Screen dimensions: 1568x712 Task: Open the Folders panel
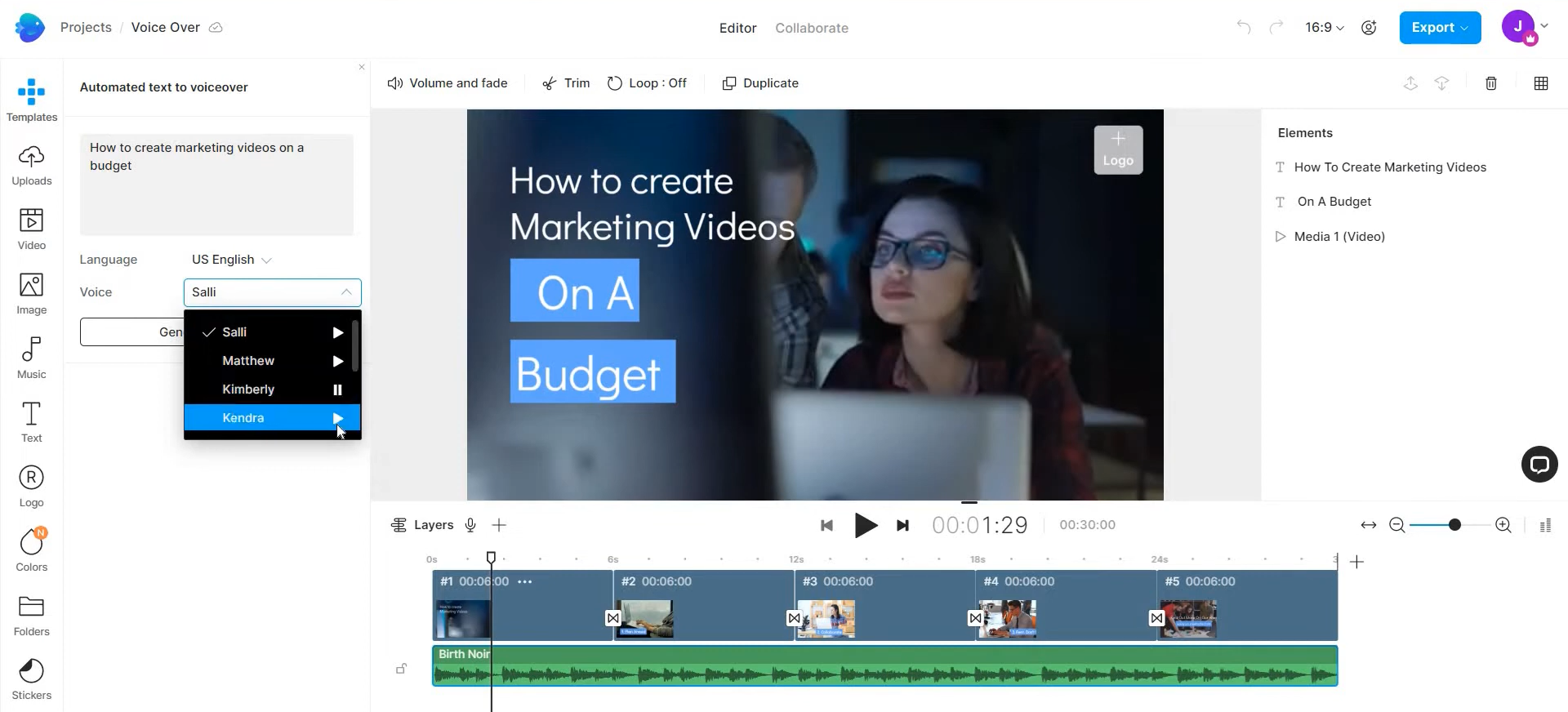click(x=32, y=616)
